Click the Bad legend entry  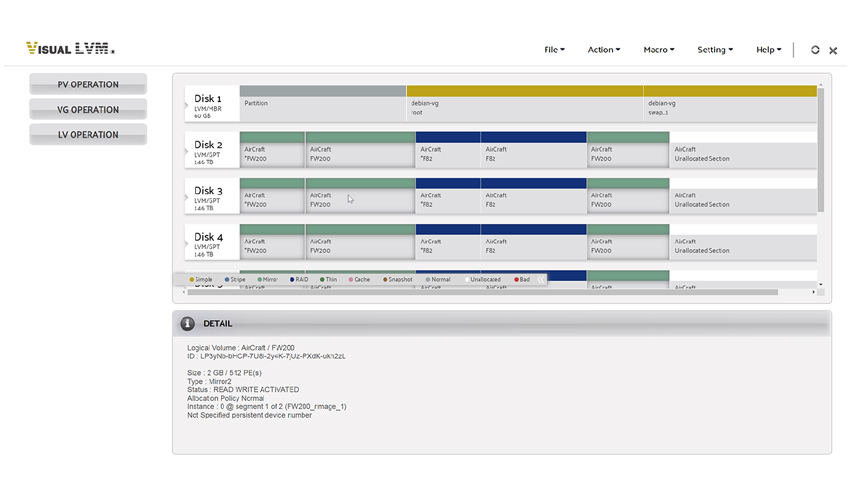(x=522, y=280)
